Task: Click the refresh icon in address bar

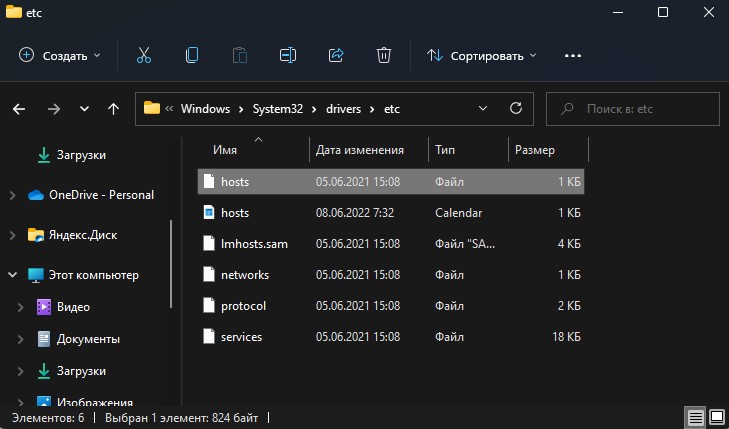Action: (x=516, y=108)
